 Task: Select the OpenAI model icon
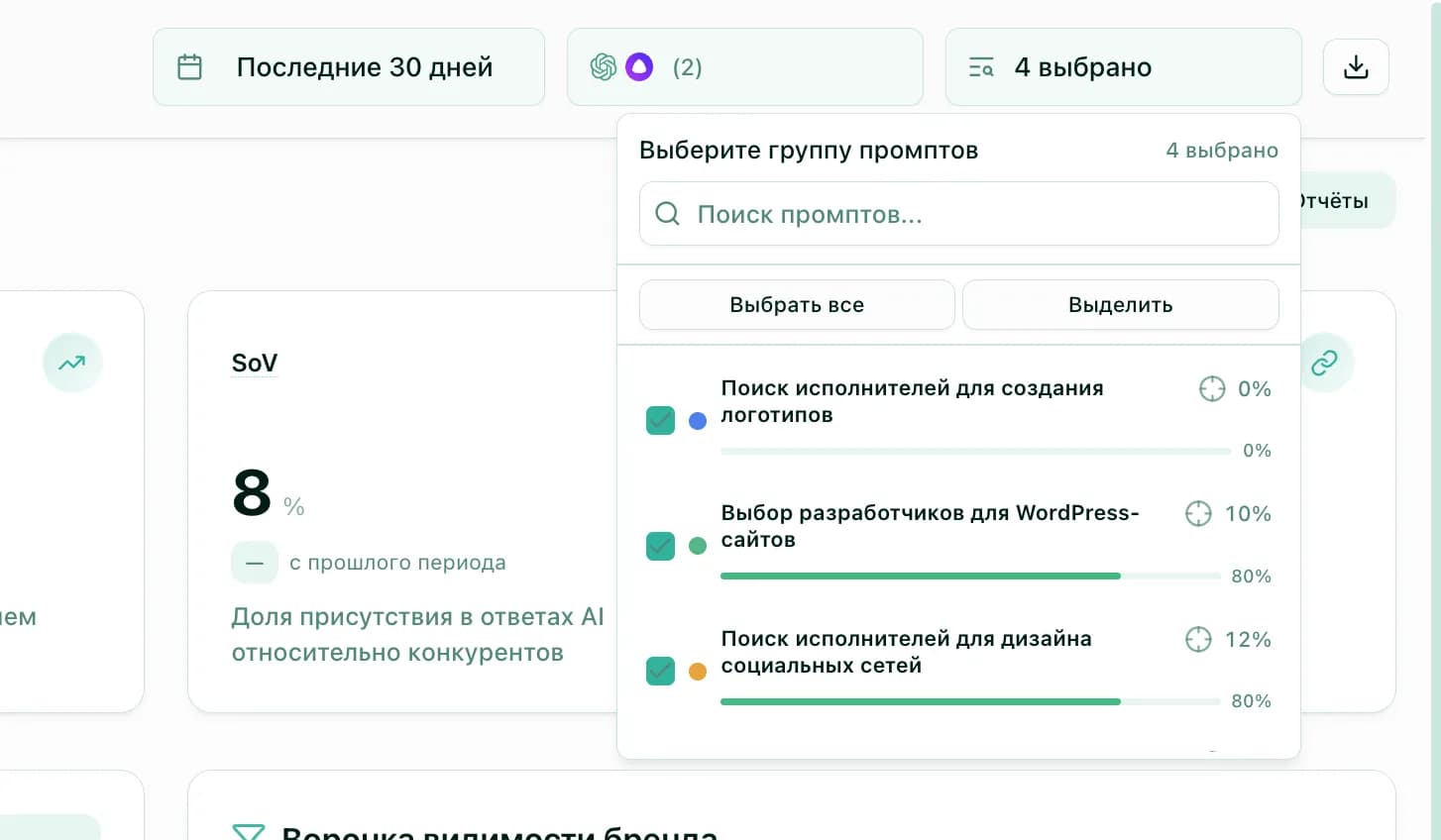[603, 66]
